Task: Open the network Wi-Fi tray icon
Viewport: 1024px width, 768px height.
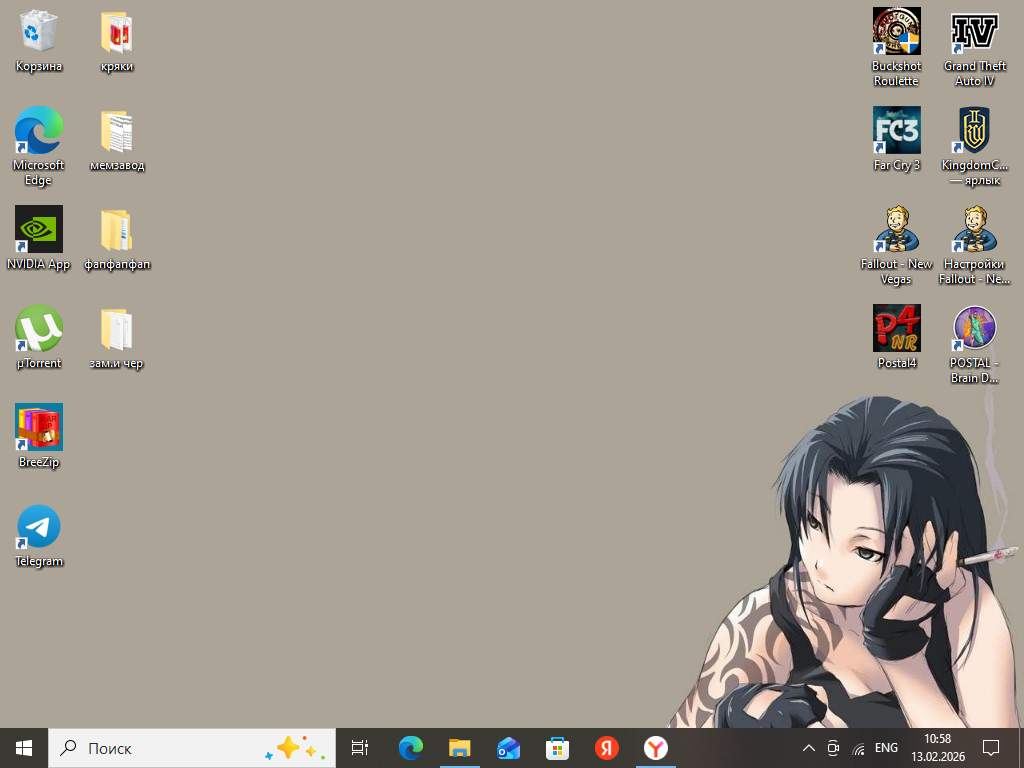Action: [859, 748]
